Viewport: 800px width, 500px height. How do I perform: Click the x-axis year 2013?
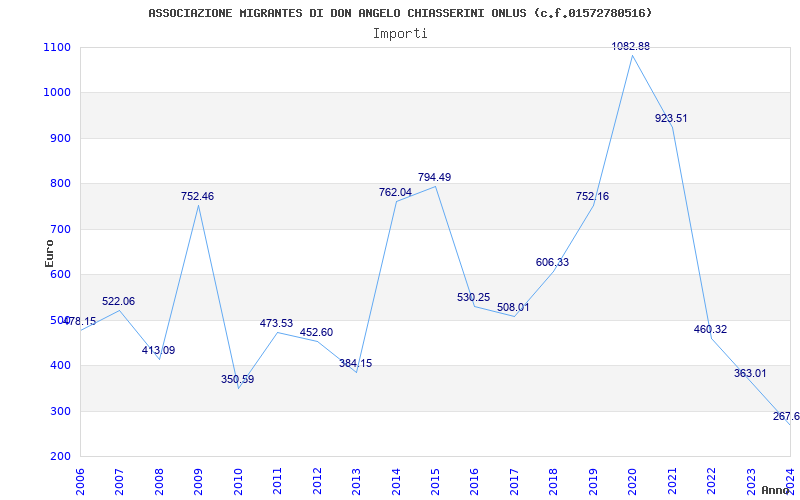356,481
